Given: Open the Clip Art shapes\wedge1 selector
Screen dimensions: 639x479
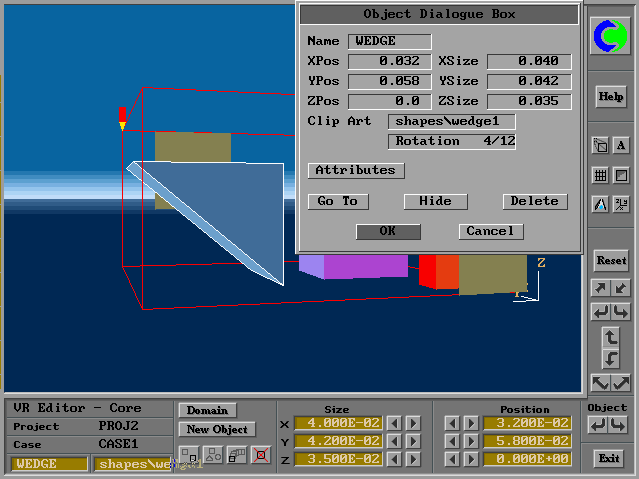Looking at the screenshot, I should tap(451, 122).
